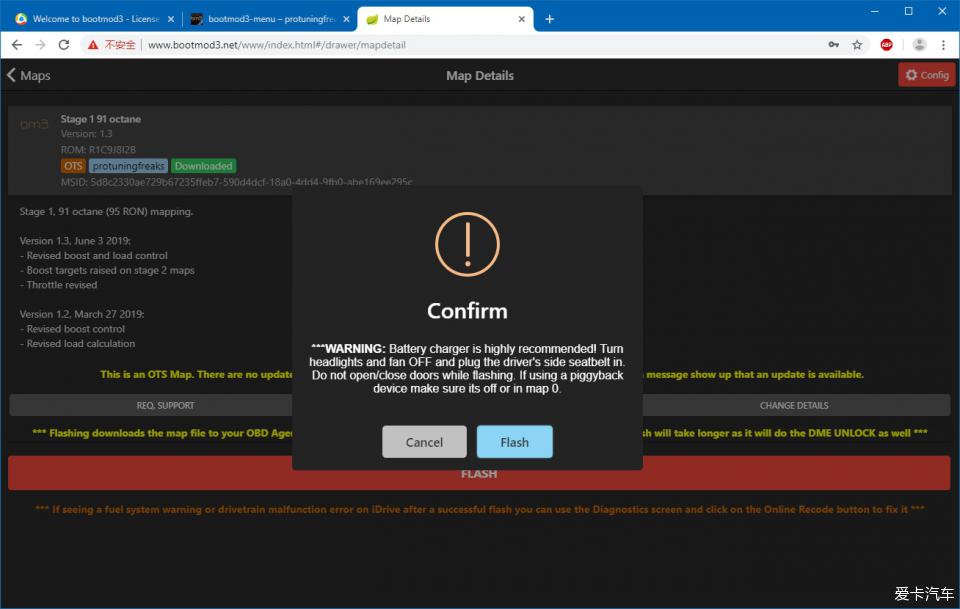
Task: Click the warning exclamation circle icon
Action: (x=467, y=244)
